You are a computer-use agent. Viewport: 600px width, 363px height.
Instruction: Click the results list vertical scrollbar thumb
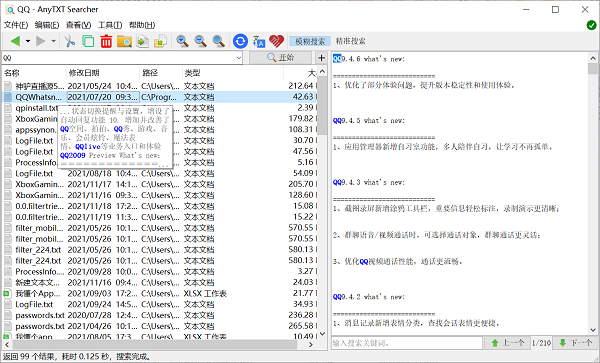tap(322, 106)
